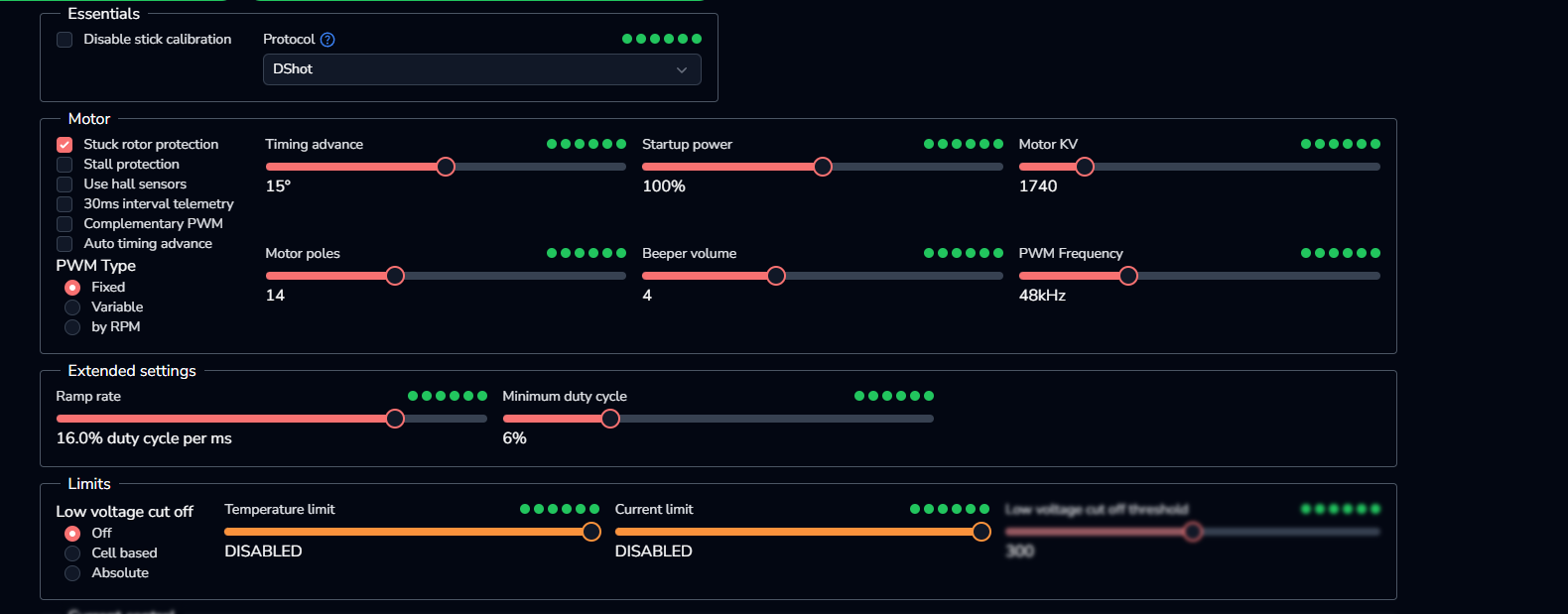Screen dimensions: 1568x614
Task: Tick the Use hall sensors checkbox
Action: [65, 184]
